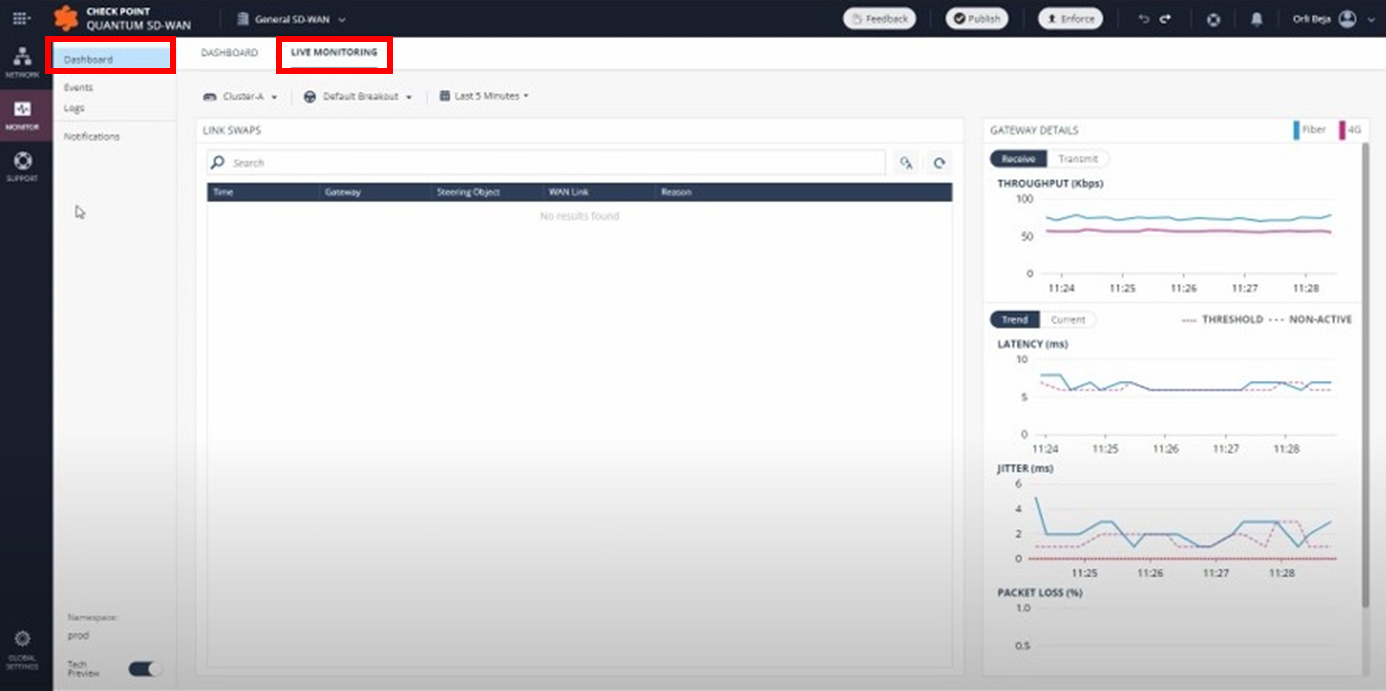Viewport: 1386px width, 691px height.
Task: Switch to the DASHBOARD tab
Action: pyautogui.click(x=229, y=53)
